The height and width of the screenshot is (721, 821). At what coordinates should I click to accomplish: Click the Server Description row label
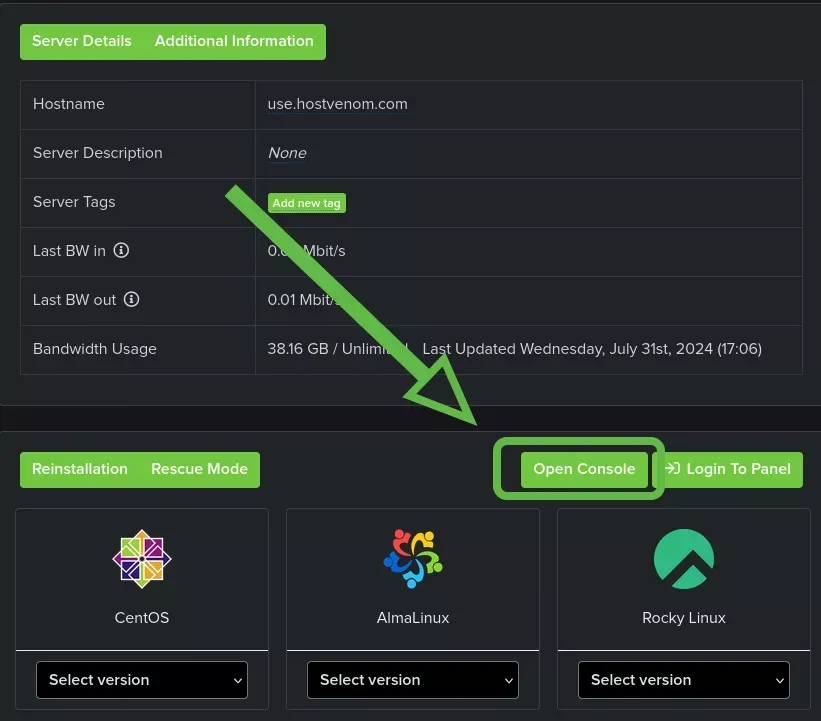click(x=98, y=153)
